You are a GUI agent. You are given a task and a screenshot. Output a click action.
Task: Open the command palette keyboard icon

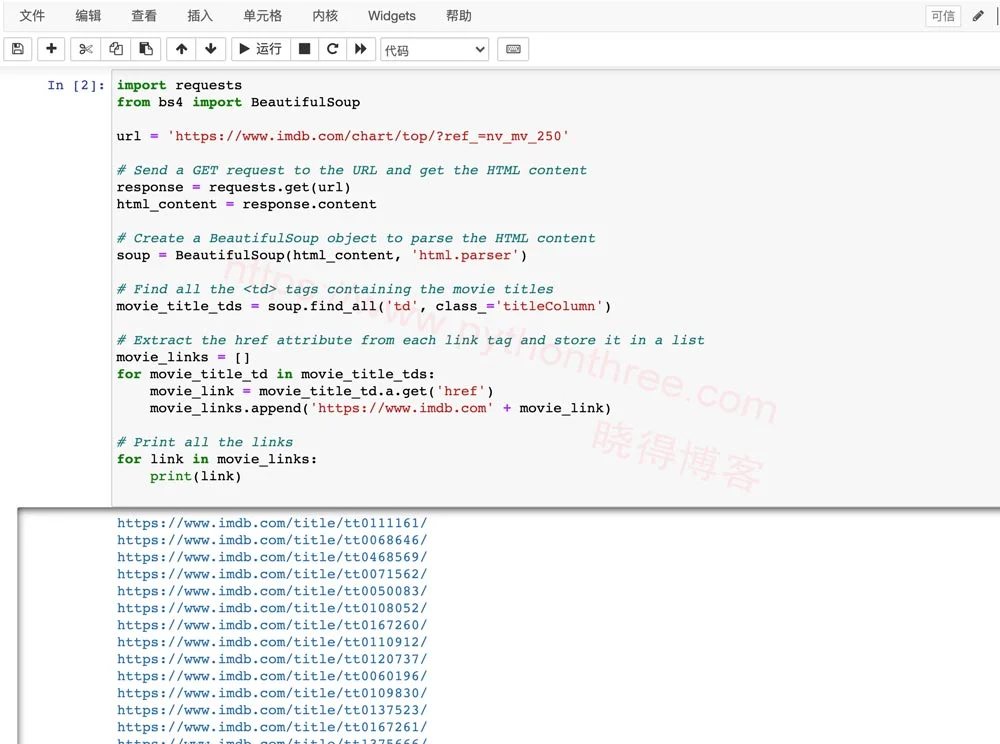click(x=513, y=49)
